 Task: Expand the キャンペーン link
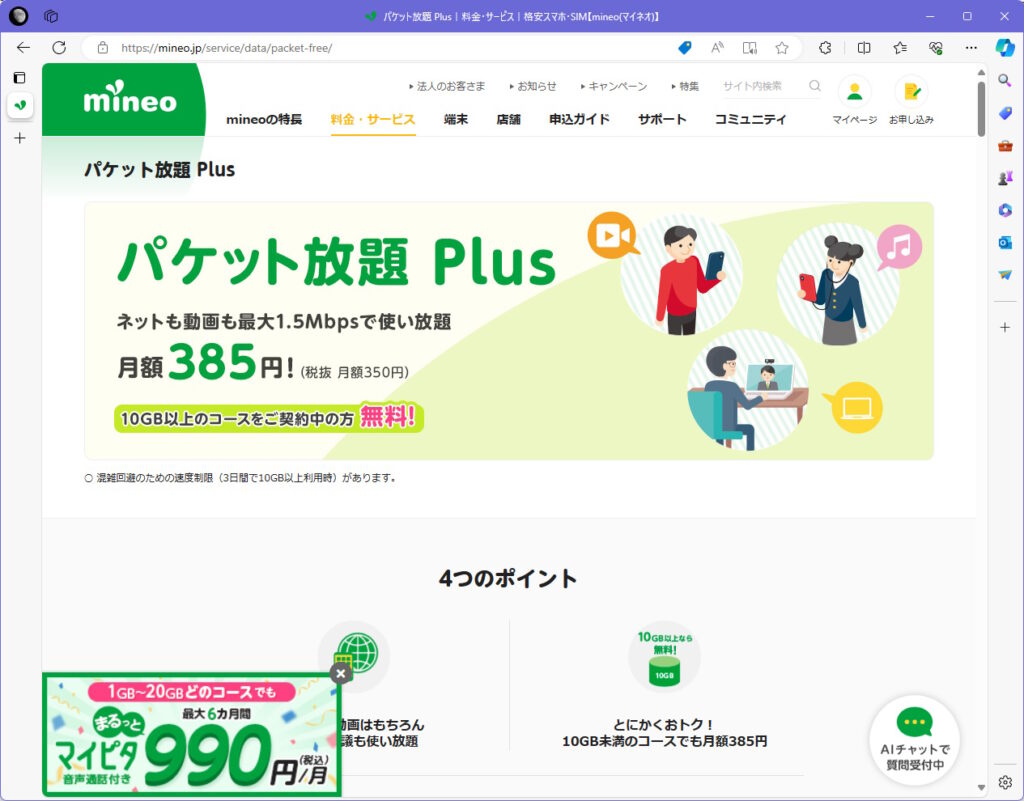tap(614, 86)
